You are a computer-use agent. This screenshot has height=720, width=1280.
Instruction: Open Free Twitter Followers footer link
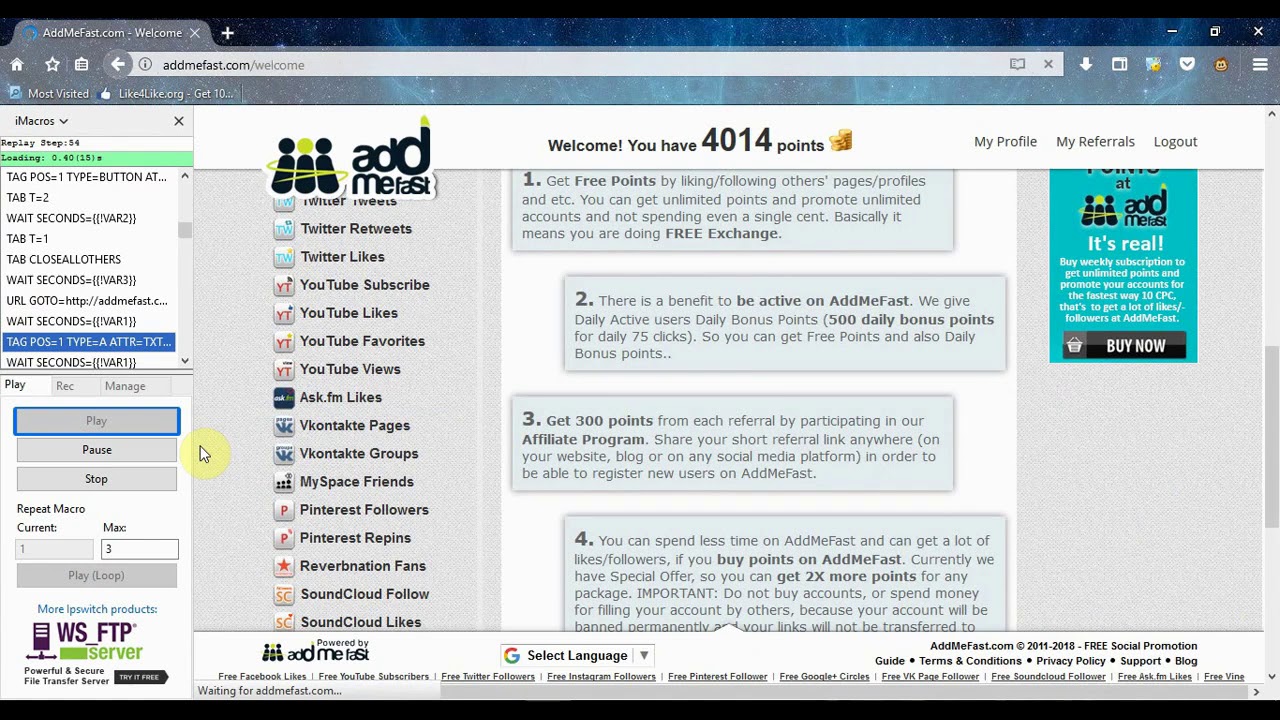488,677
